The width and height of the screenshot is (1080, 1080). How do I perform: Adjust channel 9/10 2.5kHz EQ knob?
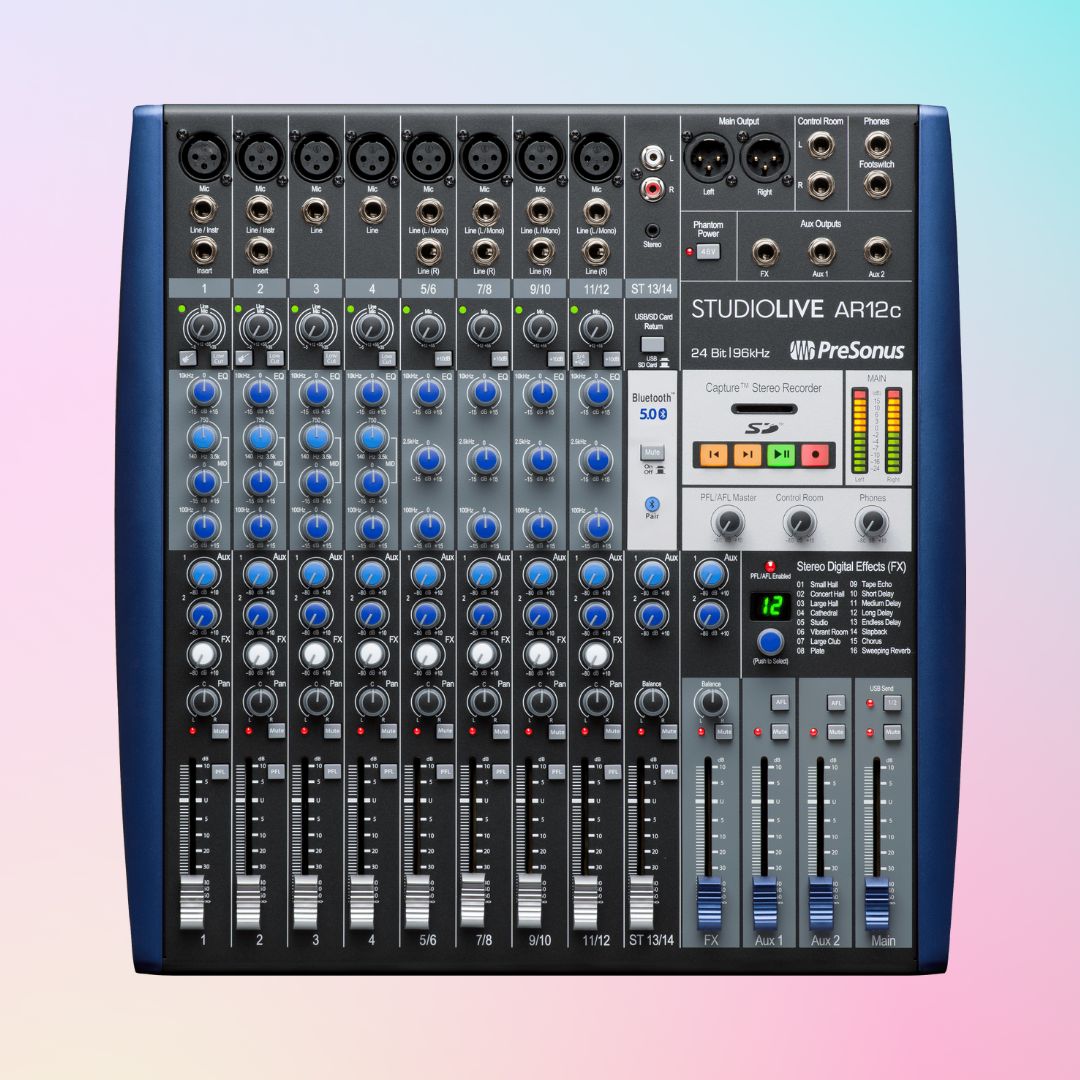click(541, 459)
